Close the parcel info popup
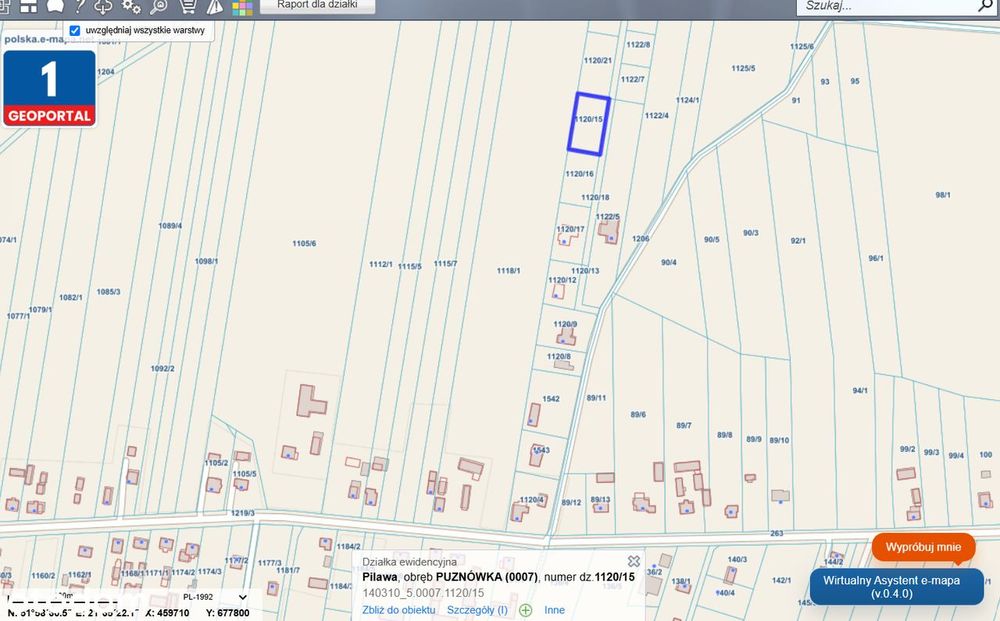1000x621 pixels. tap(633, 561)
